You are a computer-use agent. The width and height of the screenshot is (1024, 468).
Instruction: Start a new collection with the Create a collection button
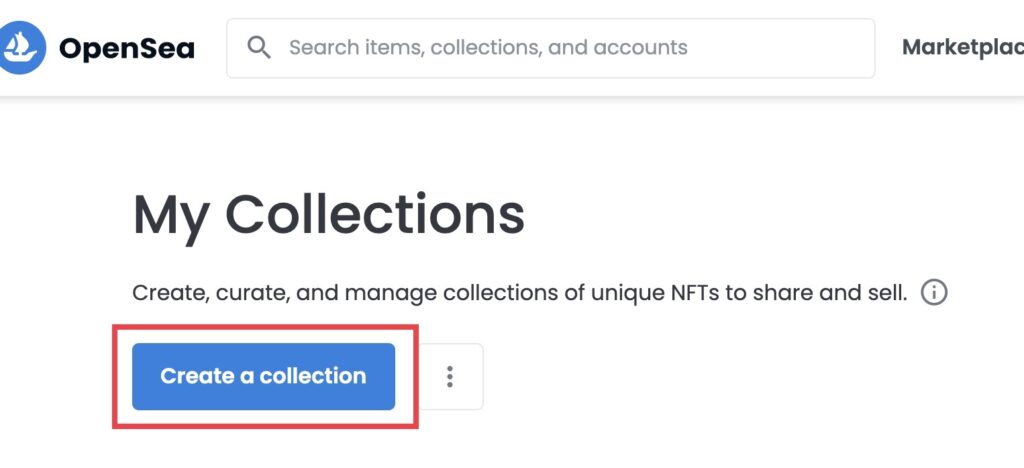point(263,377)
